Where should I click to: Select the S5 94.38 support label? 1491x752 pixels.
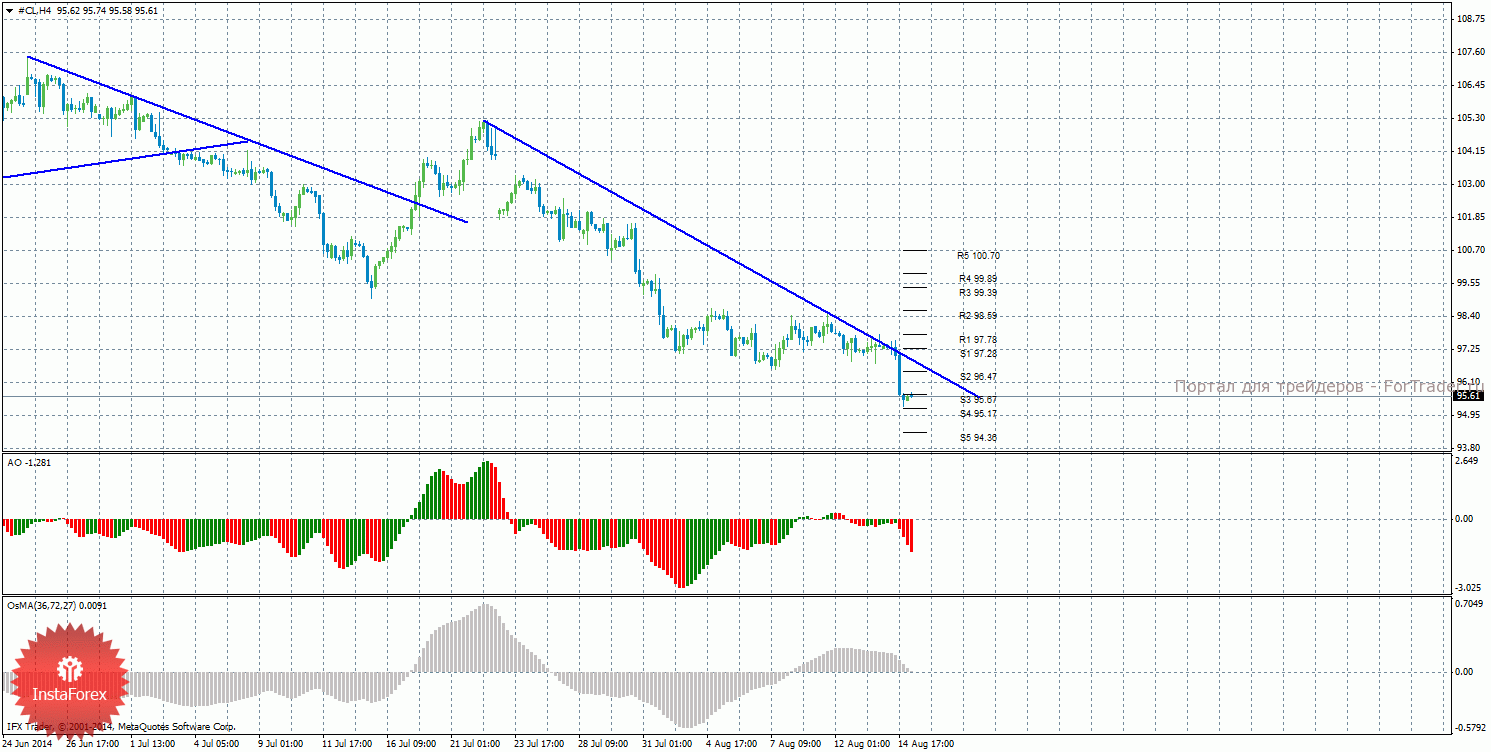[978, 438]
